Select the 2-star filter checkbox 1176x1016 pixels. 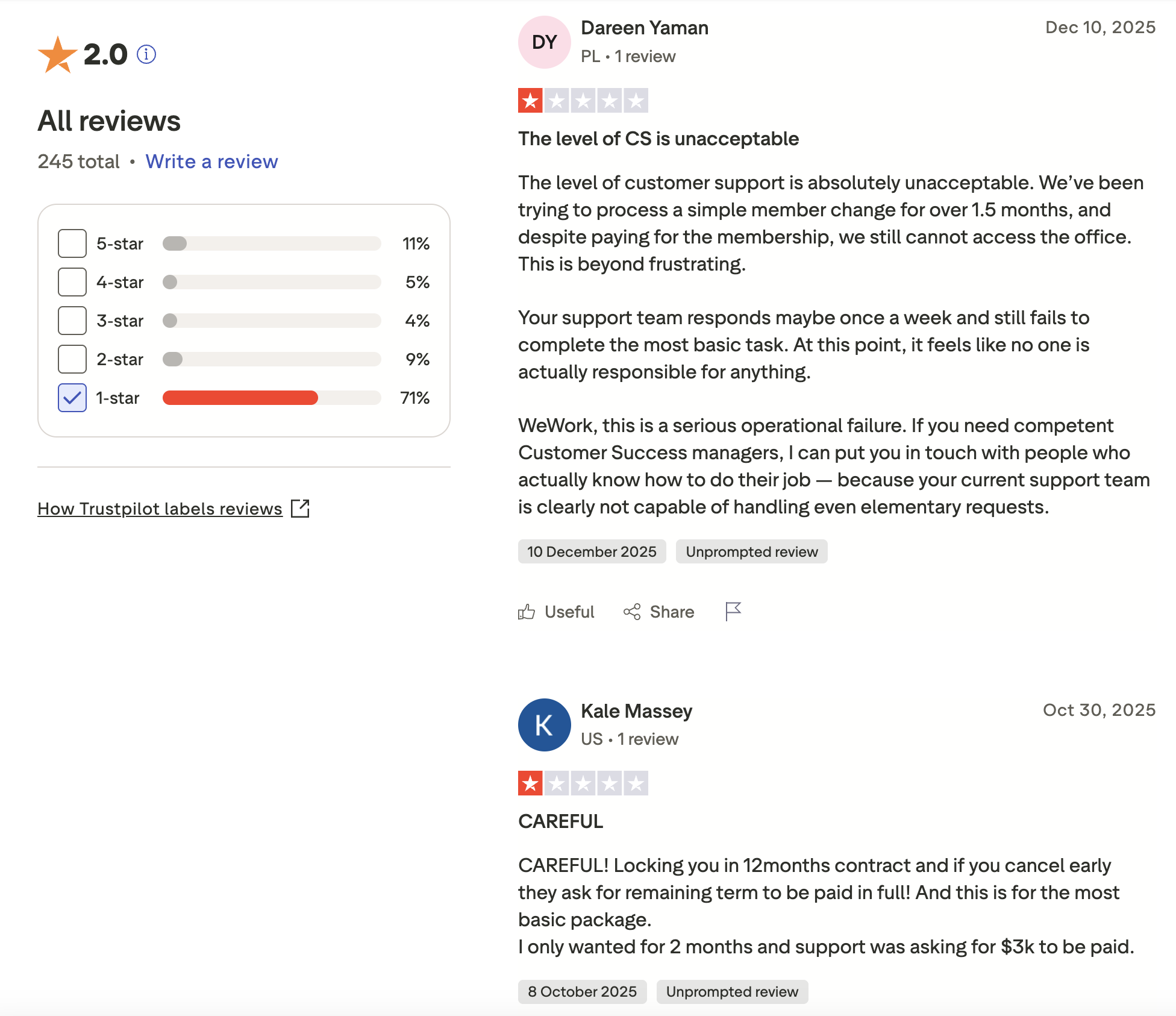[72, 359]
